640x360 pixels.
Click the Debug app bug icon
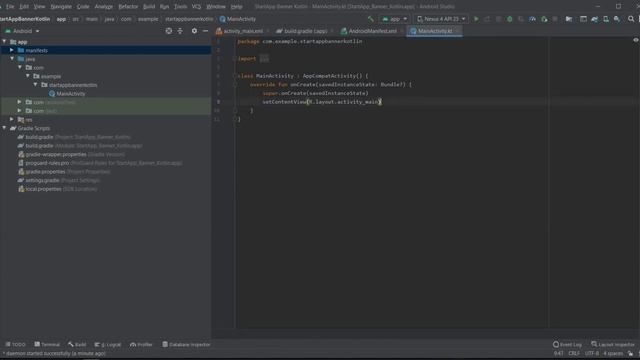pos(509,19)
